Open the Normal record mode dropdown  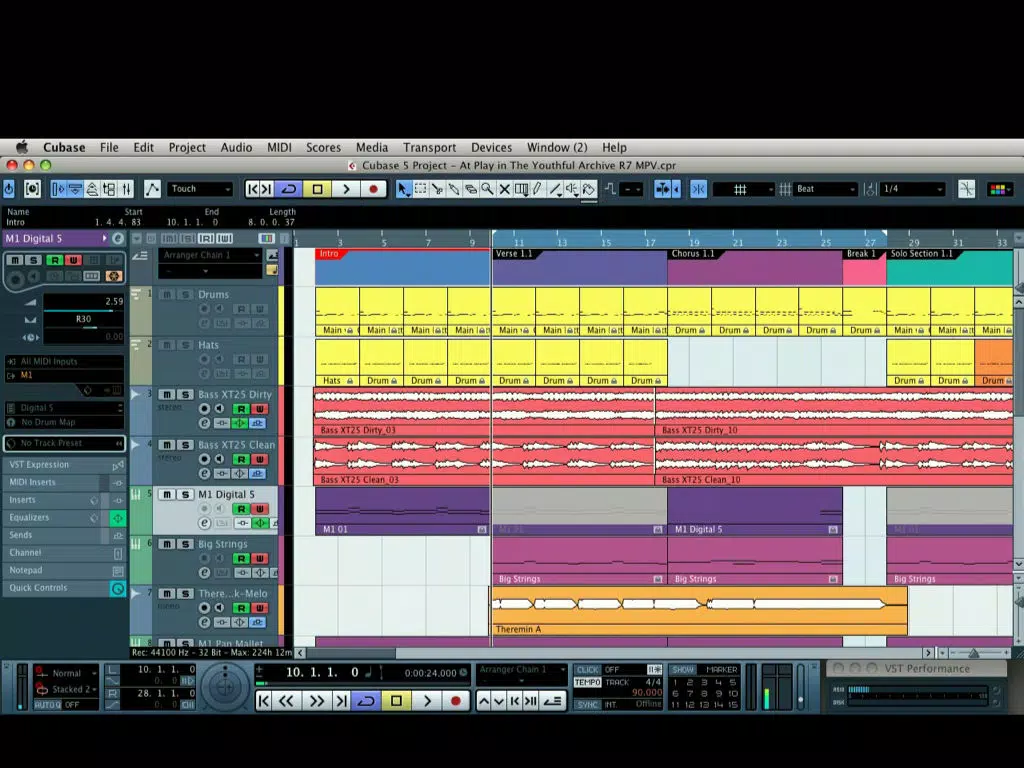click(74, 673)
